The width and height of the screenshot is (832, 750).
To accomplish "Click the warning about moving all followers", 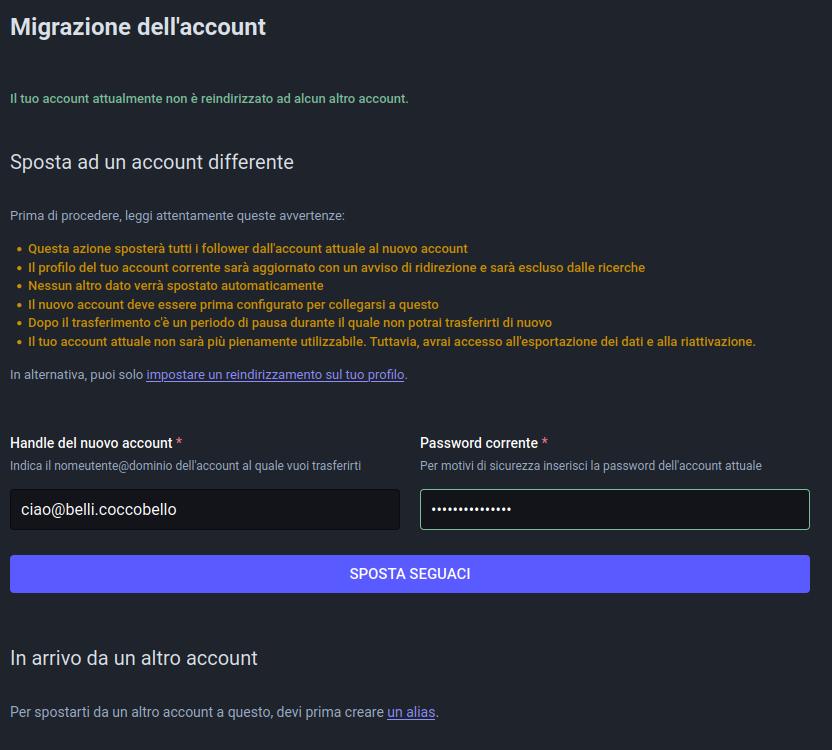I will point(248,248).
